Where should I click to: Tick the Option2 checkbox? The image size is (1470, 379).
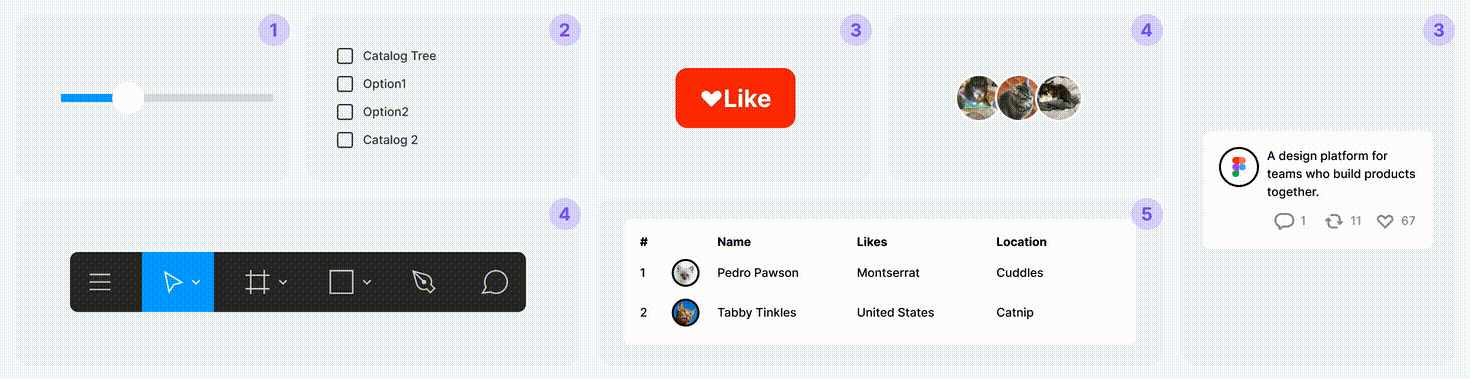(345, 112)
